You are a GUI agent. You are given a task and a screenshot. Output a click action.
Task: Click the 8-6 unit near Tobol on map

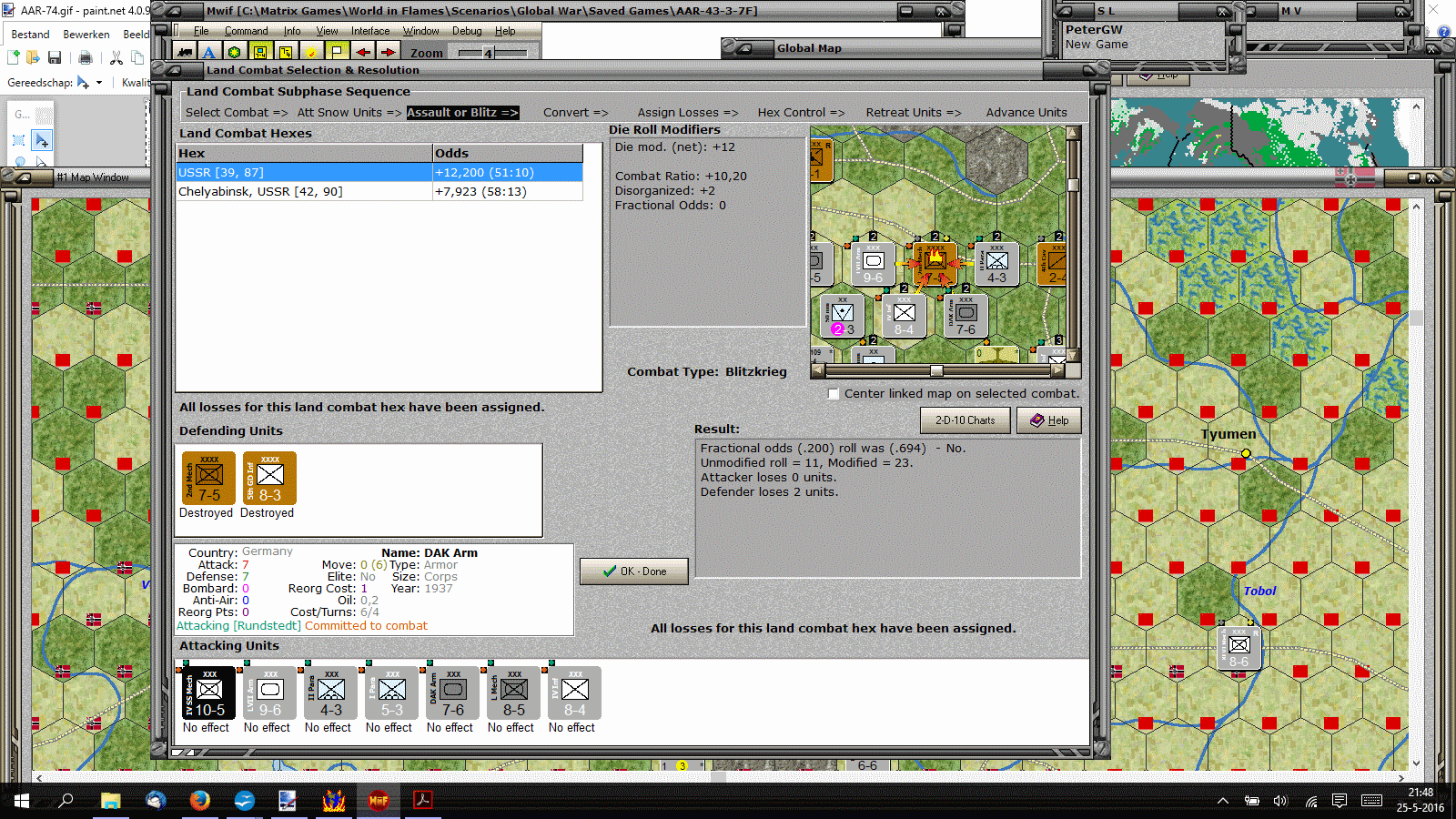(1239, 648)
